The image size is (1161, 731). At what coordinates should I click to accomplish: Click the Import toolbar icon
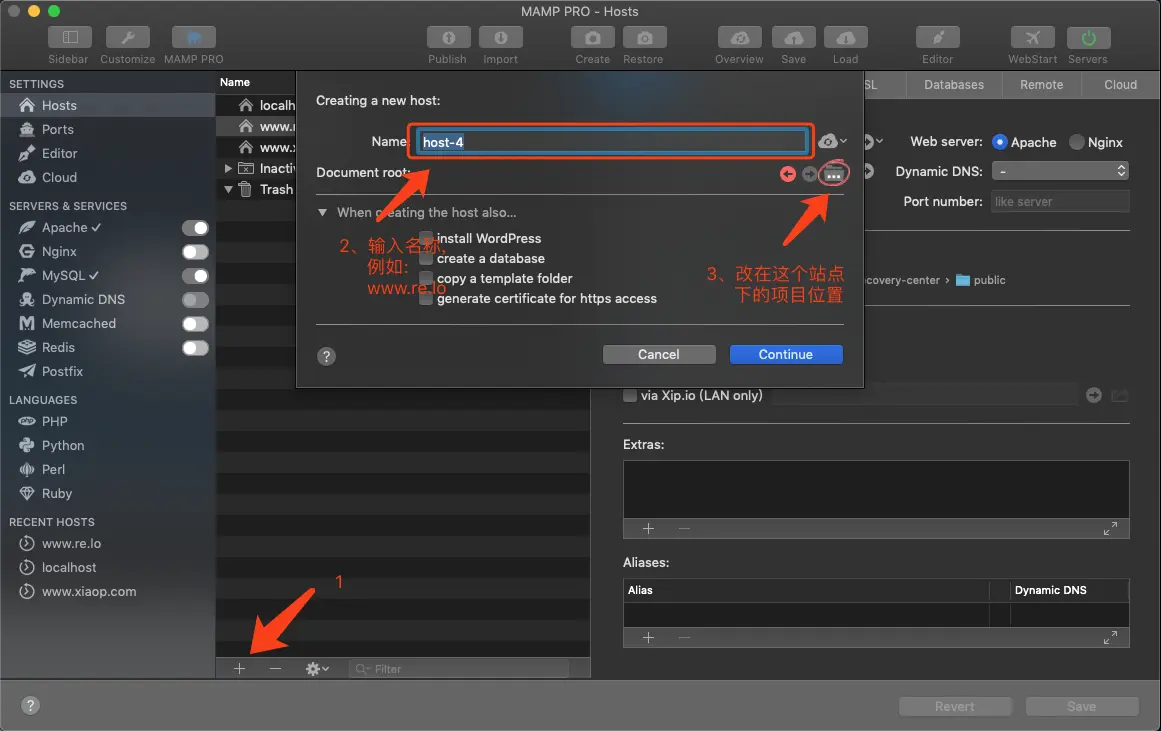[x=501, y=37]
